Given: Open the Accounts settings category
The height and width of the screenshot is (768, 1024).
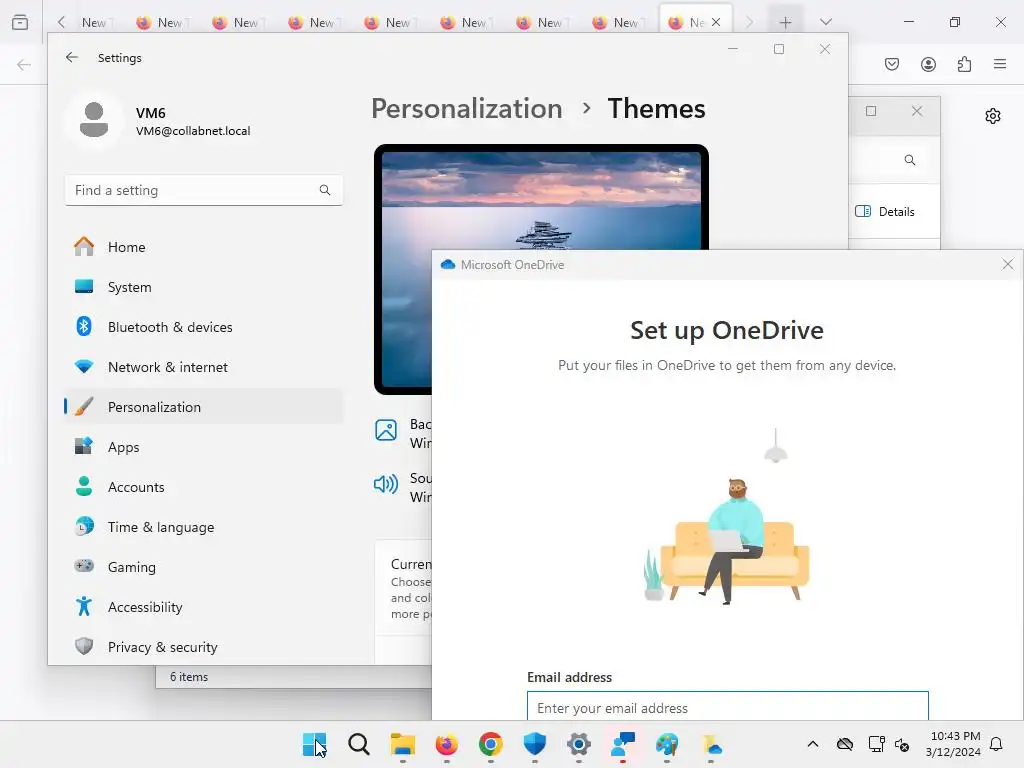Looking at the screenshot, I should point(203,487).
